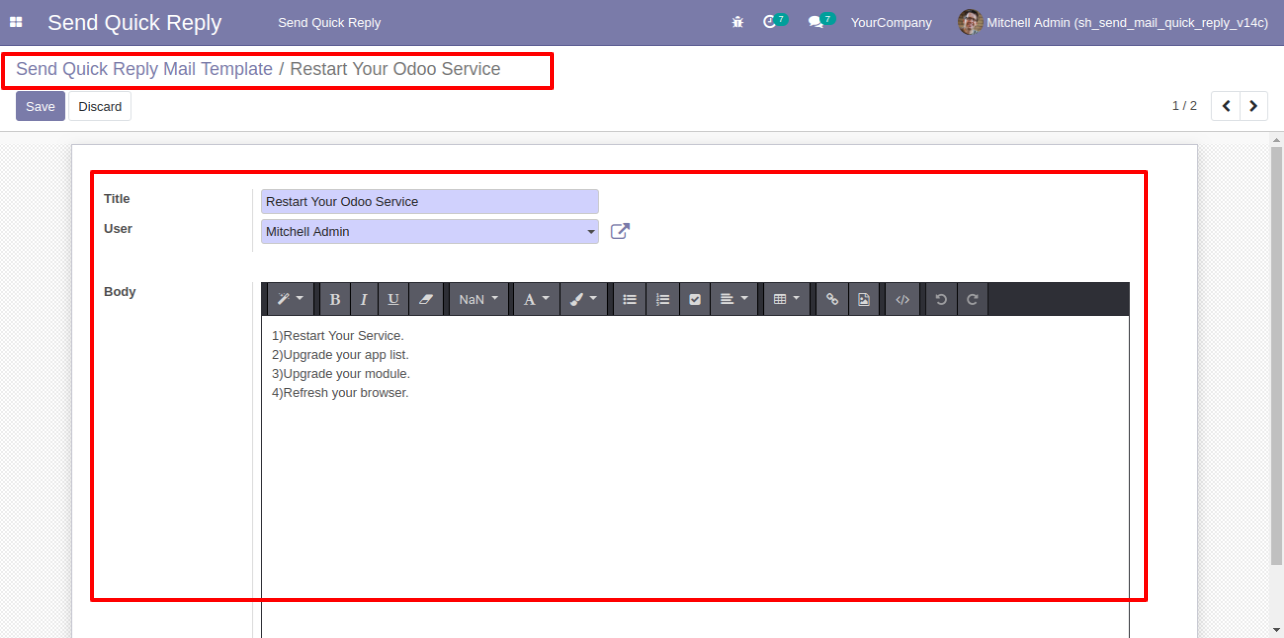
Task: Open the style magic wand dropdown
Action: [x=290, y=299]
